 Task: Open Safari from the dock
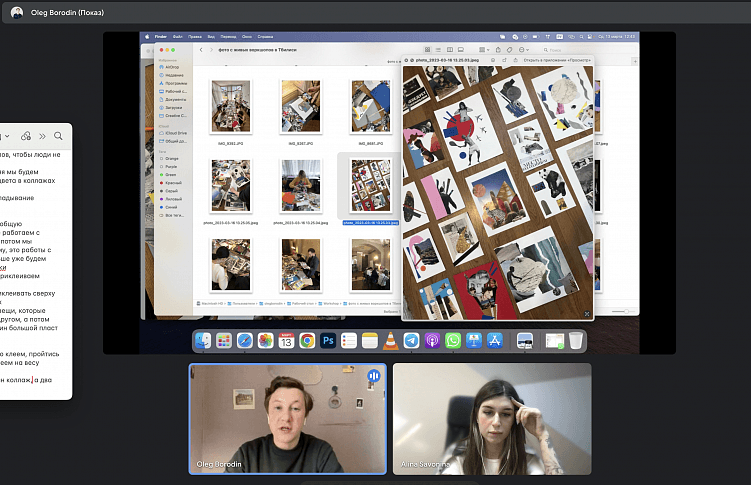click(x=245, y=341)
